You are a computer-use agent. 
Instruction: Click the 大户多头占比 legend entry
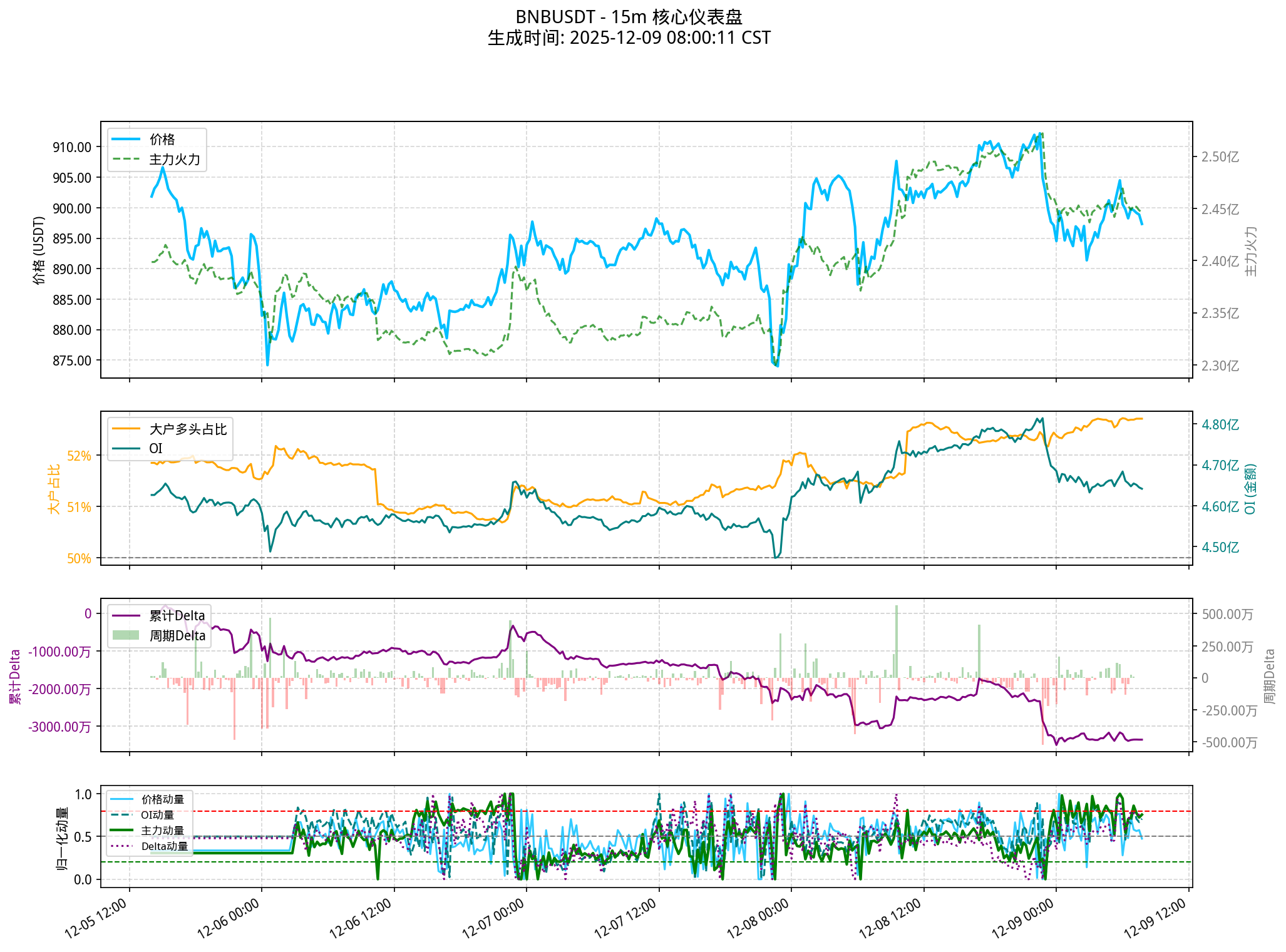pos(187,429)
